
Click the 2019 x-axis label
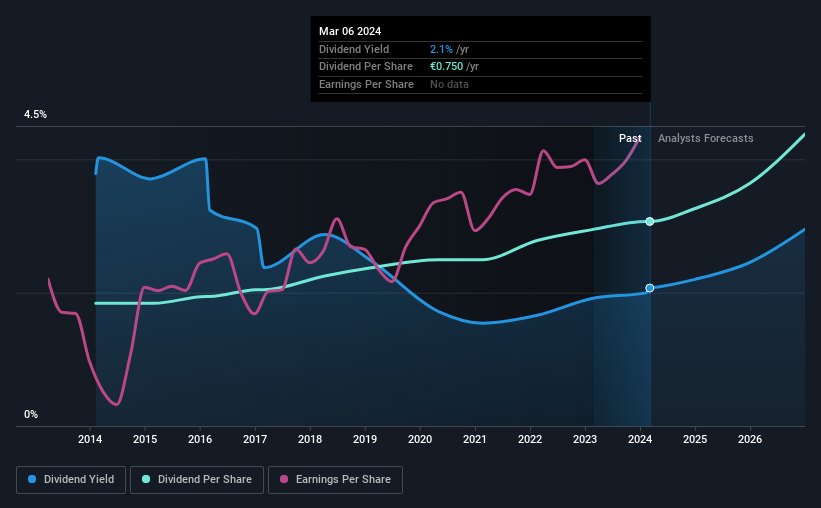pos(365,439)
